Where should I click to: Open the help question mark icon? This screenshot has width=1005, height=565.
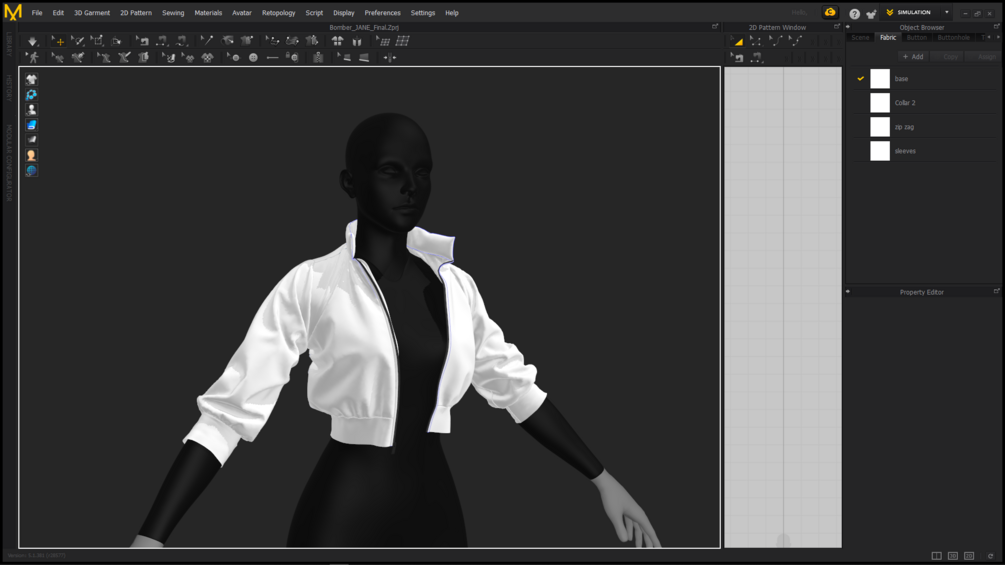(x=854, y=13)
